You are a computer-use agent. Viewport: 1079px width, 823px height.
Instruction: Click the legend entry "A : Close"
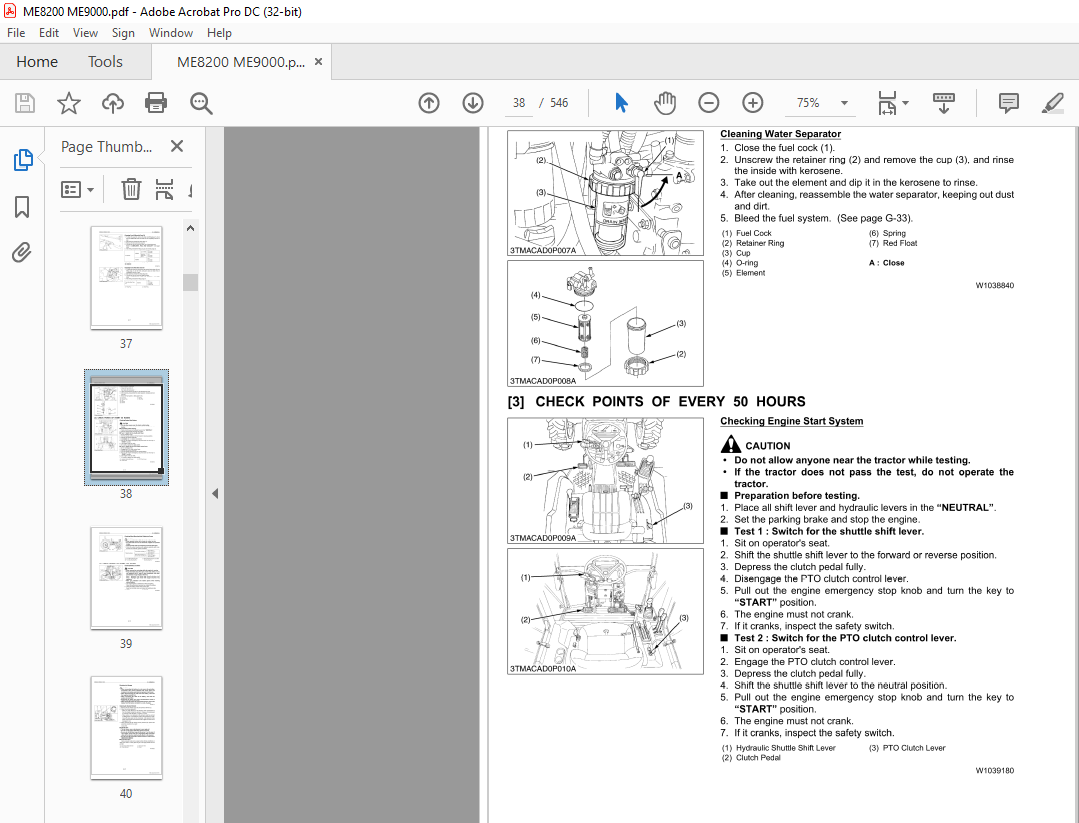(886, 263)
